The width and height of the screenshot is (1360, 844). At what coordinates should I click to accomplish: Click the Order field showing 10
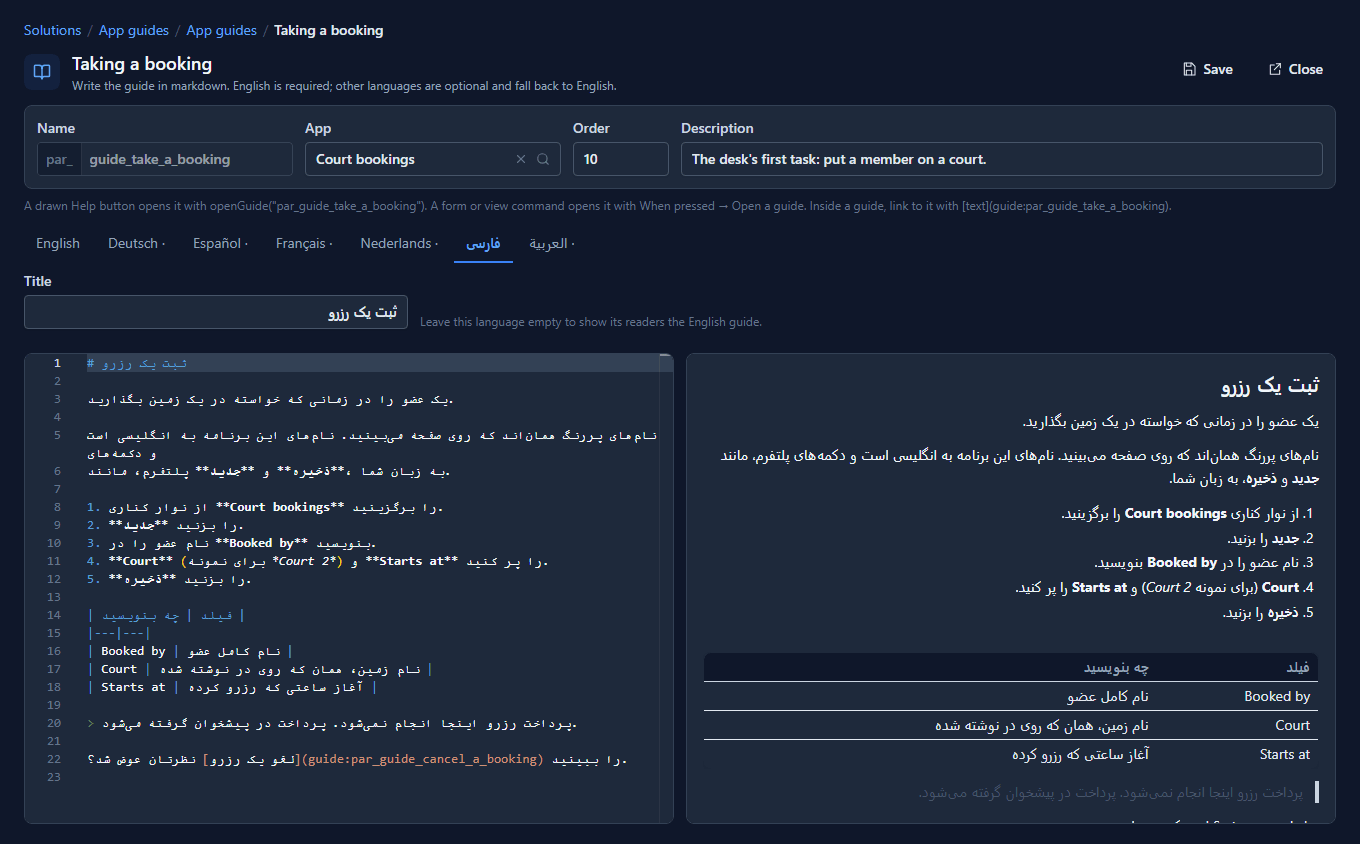tap(621, 159)
